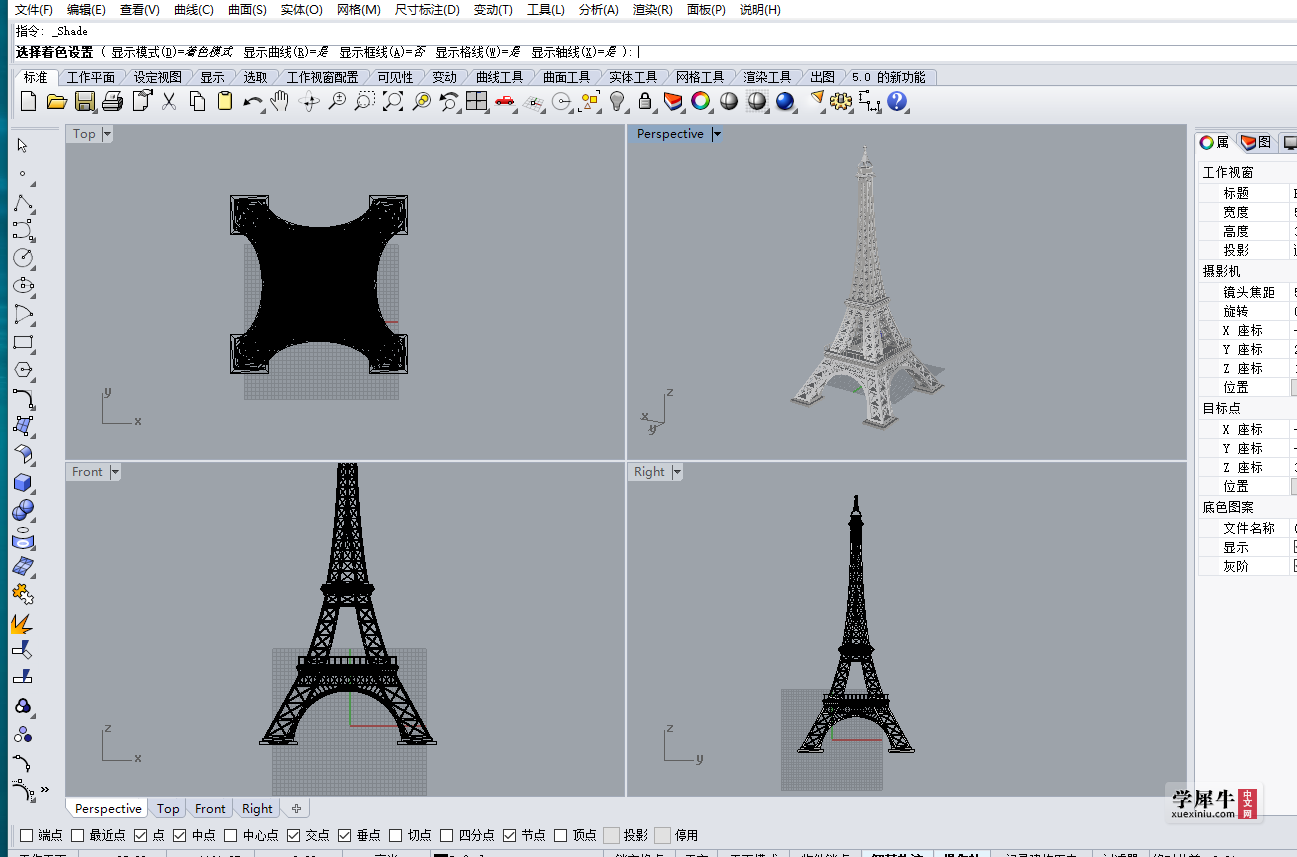Select the Front tab at the bottom
Image resolution: width=1297 pixels, height=857 pixels.
(x=210, y=809)
